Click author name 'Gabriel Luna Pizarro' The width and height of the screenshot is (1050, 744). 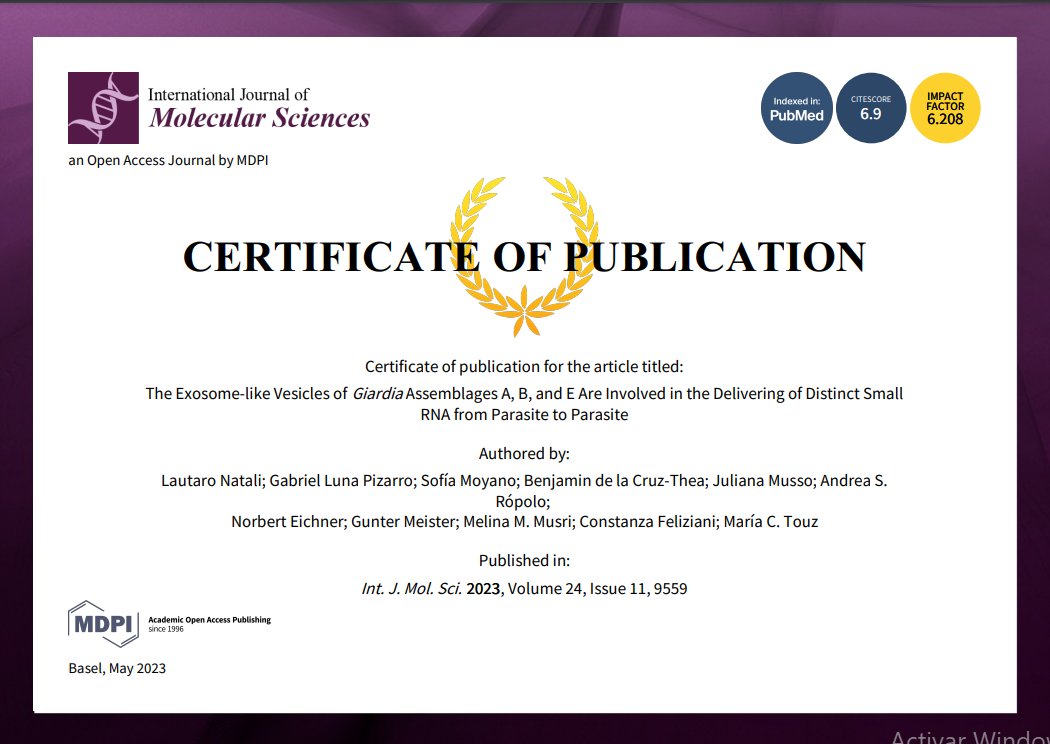pos(342,480)
